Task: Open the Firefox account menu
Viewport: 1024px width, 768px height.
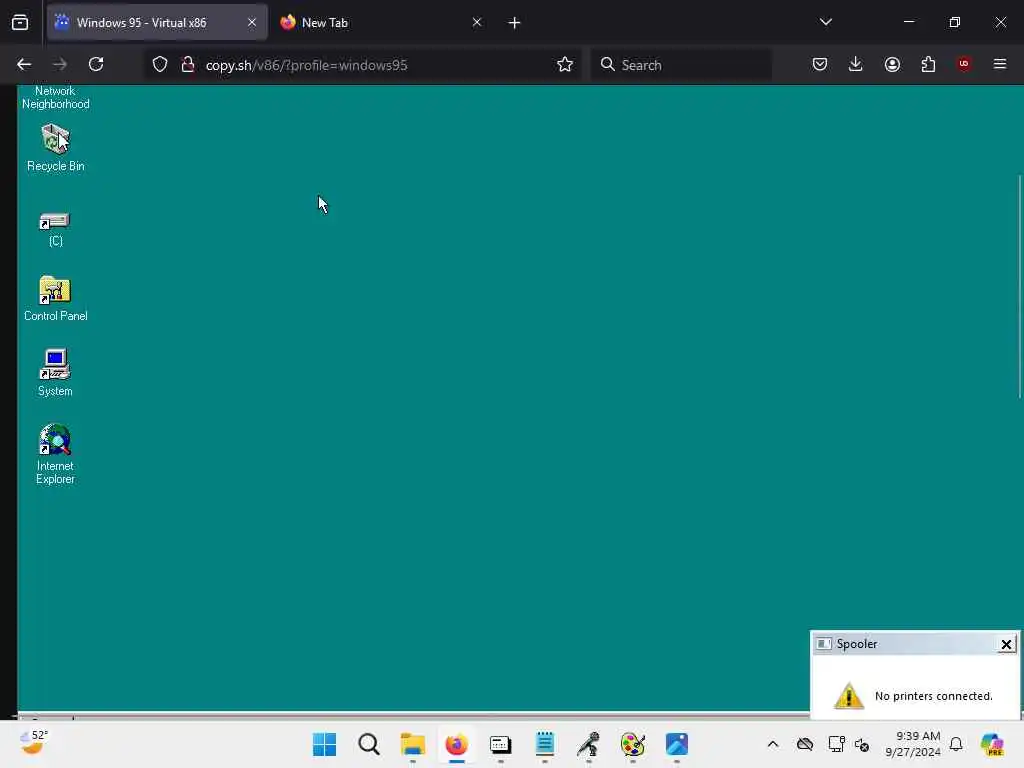Action: [892, 64]
